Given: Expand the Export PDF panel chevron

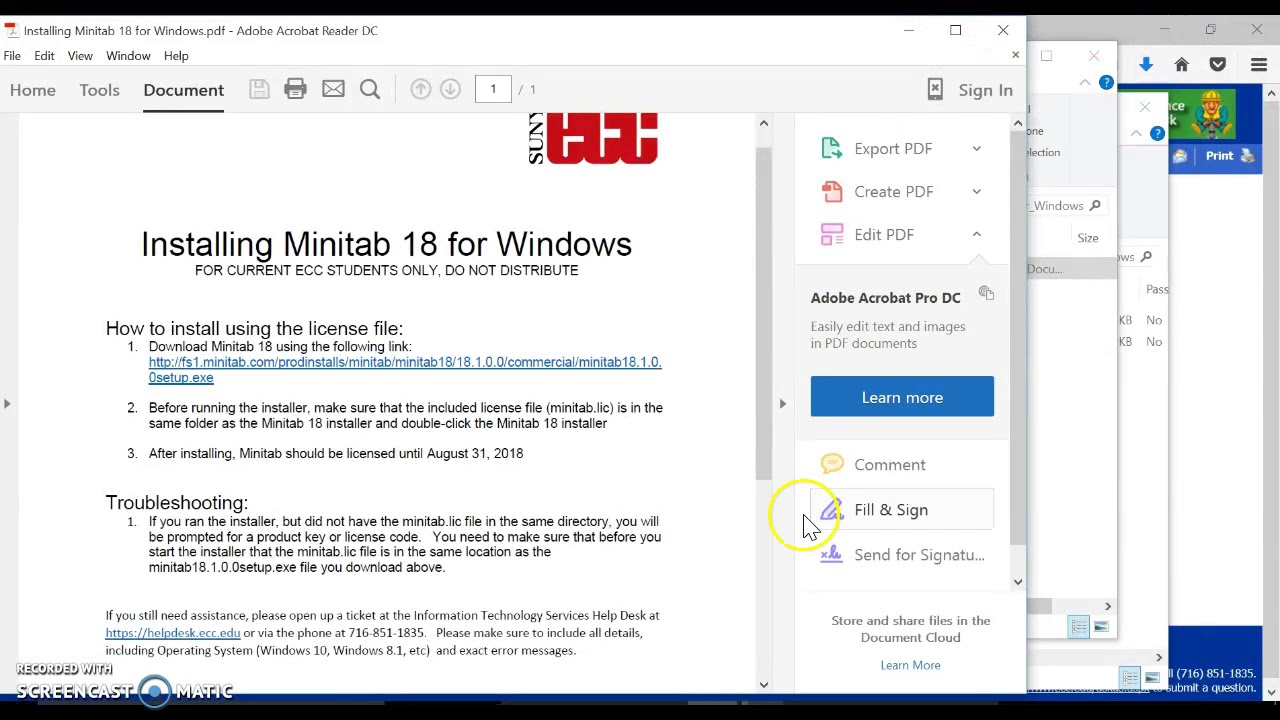Looking at the screenshot, I should [976, 148].
